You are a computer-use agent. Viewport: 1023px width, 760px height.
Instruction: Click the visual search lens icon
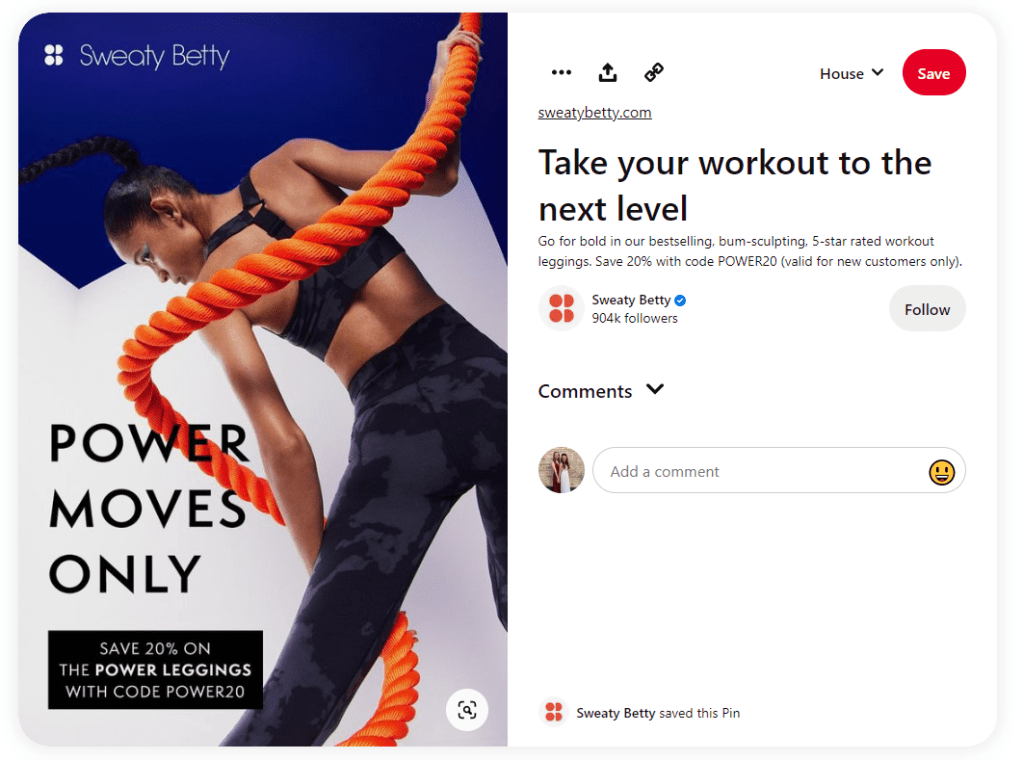[467, 710]
